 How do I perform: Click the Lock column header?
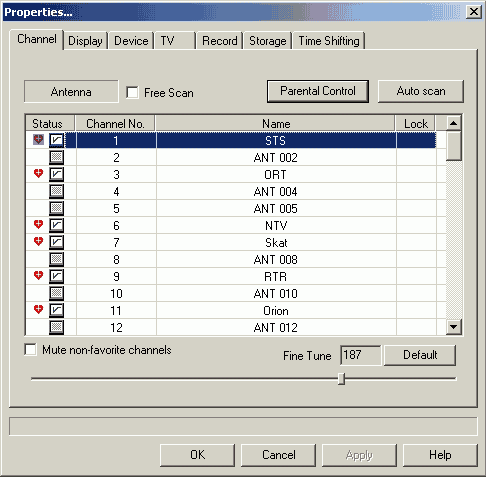point(415,124)
